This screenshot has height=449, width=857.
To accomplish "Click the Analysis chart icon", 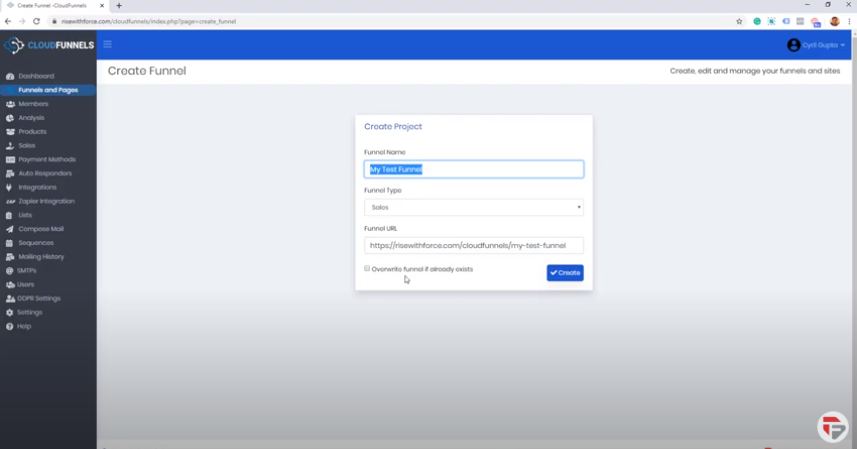I will [x=10, y=118].
